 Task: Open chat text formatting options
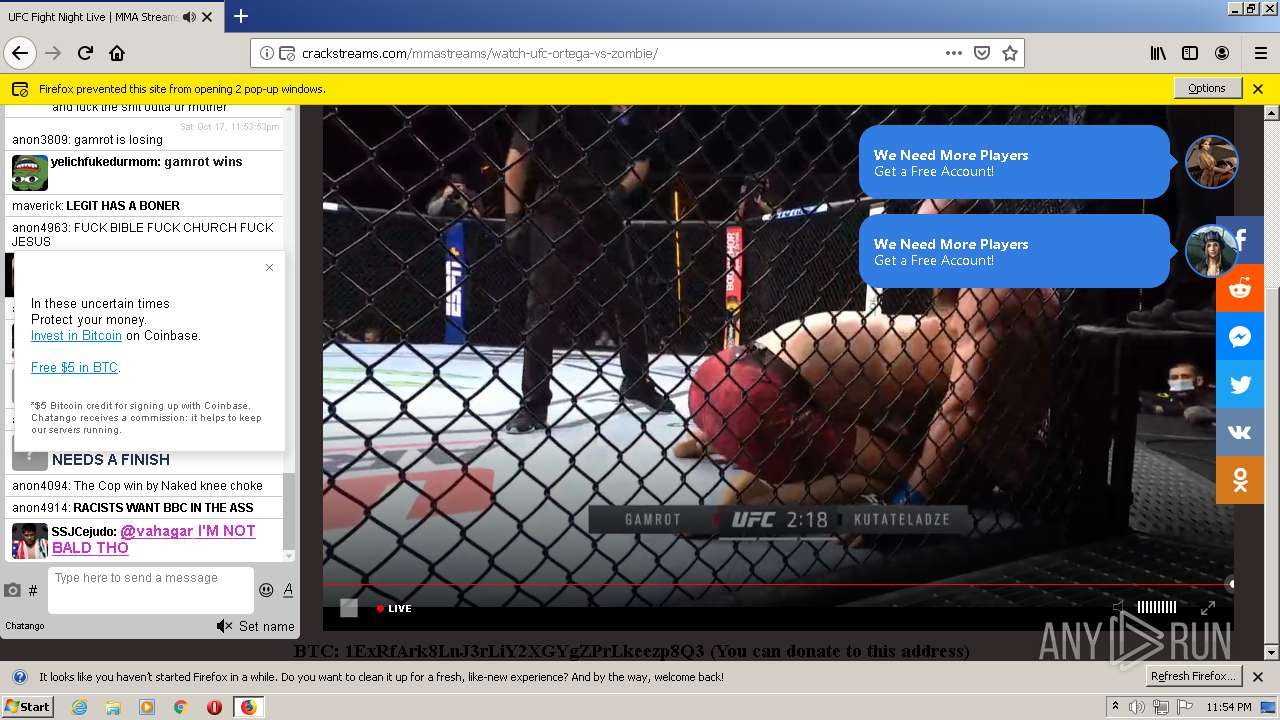pos(288,590)
